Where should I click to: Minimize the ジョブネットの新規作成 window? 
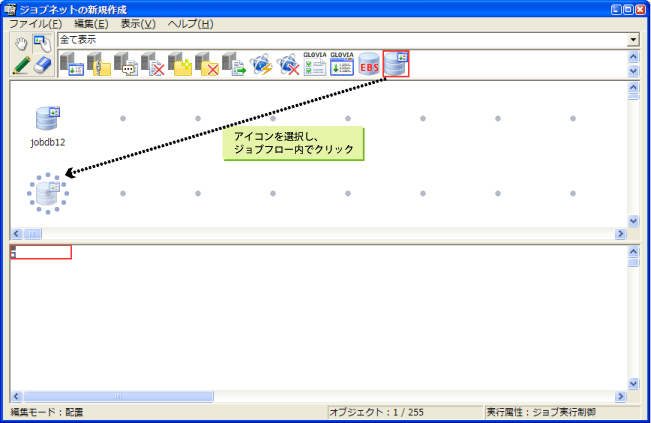617,10
